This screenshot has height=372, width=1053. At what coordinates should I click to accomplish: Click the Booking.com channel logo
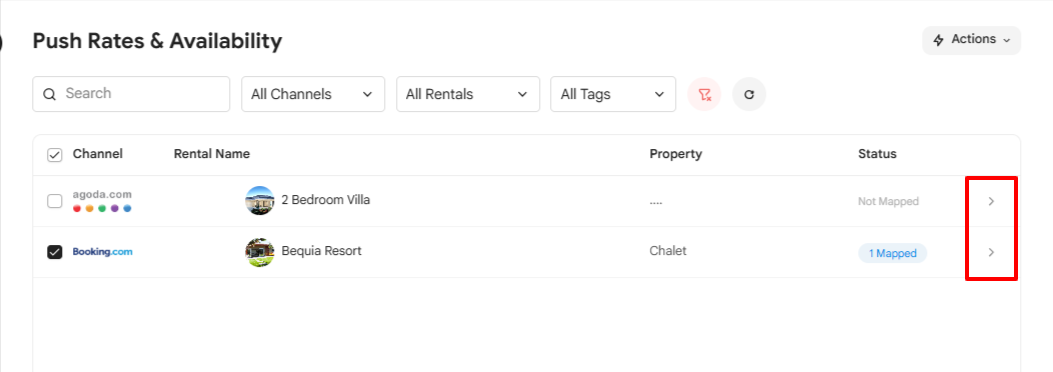tap(103, 252)
